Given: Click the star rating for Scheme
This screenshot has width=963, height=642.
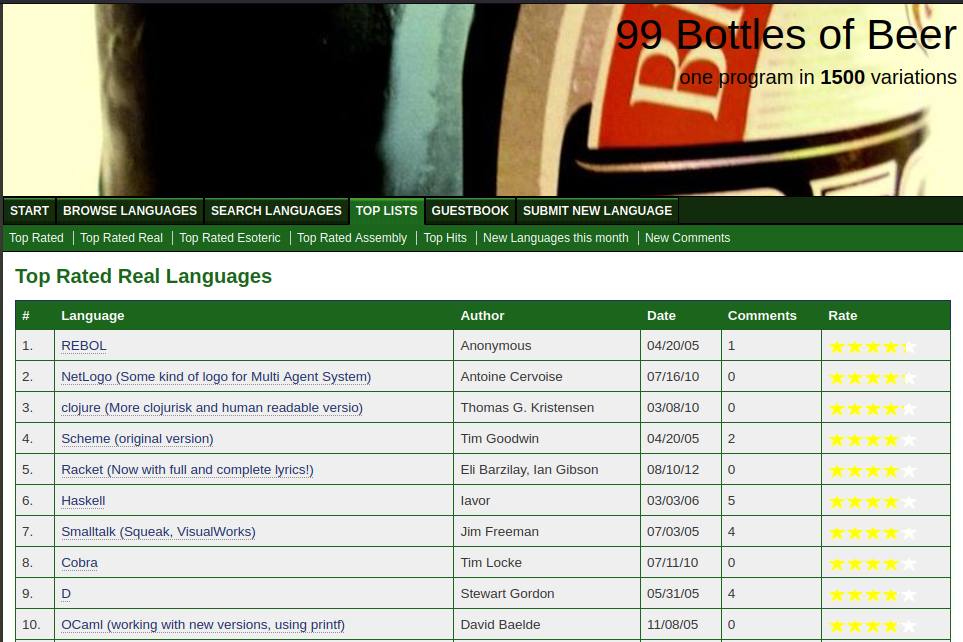Looking at the screenshot, I should 872,440.
